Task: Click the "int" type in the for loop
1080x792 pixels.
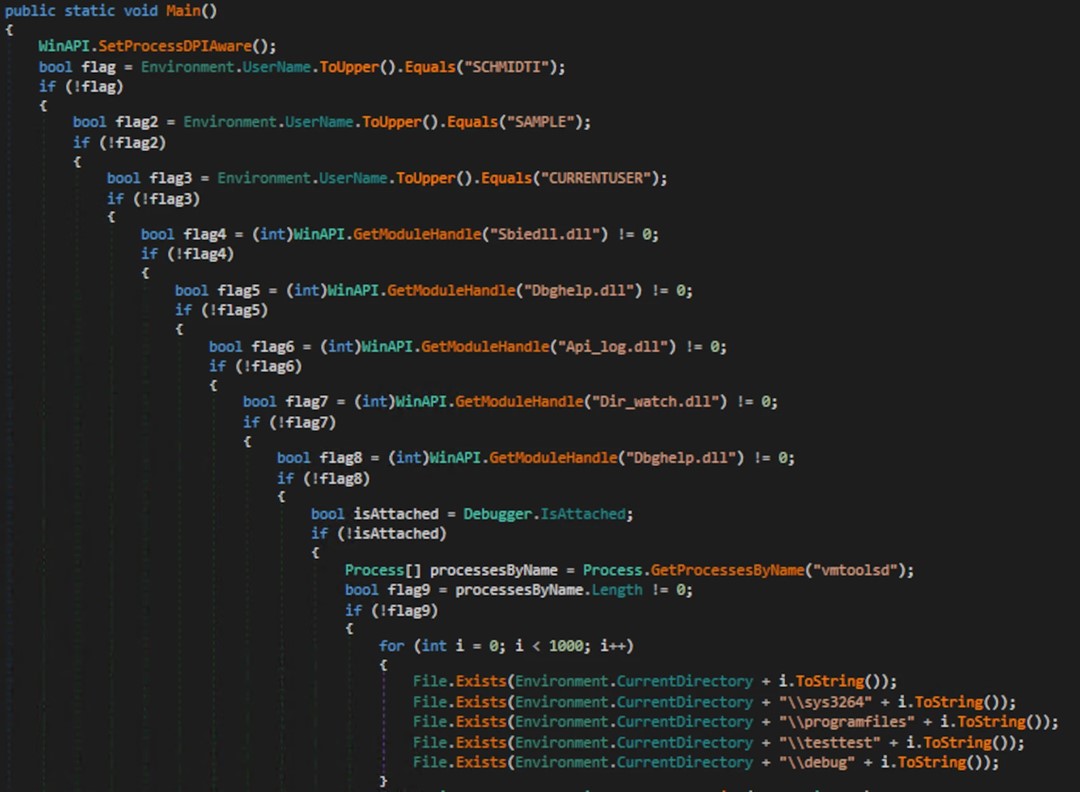Action: tap(434, 646)
